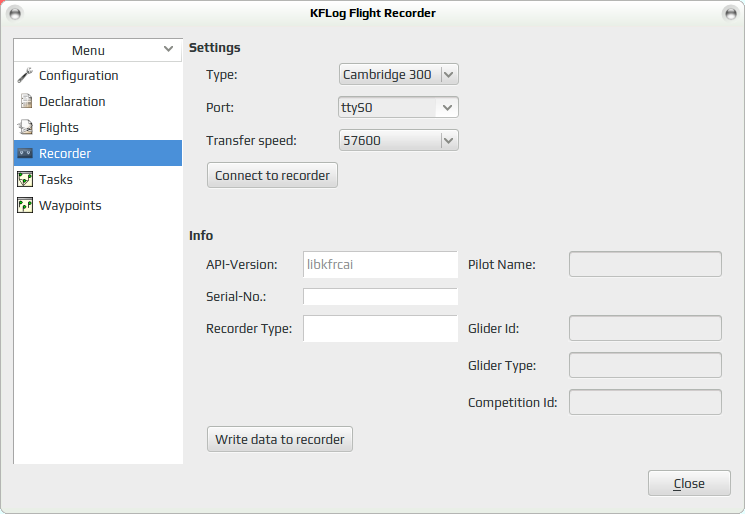Viewport: 745px width, 514px height.
Task: Close the Flight Recorder dialog
Action: pyautogui.click(x=689, y=483)
